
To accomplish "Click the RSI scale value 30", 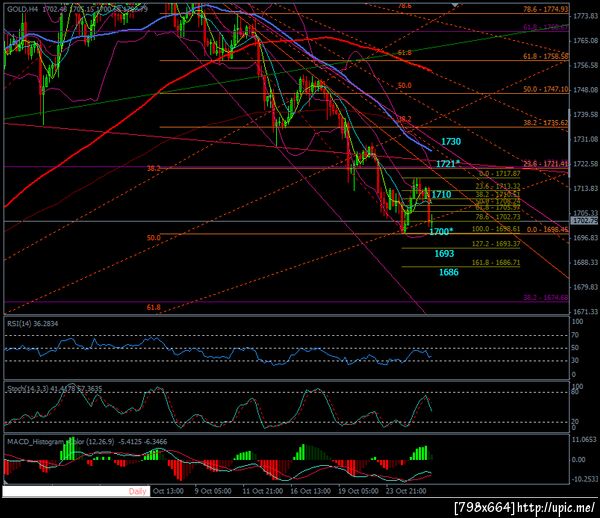I will click(x=575, y=360).
